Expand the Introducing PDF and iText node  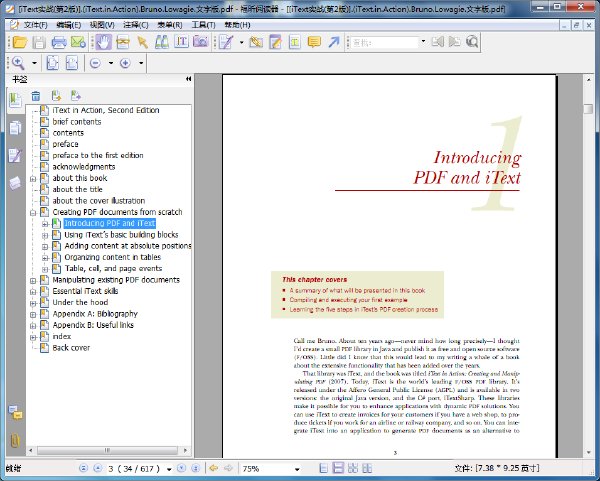tap(45, 224)
